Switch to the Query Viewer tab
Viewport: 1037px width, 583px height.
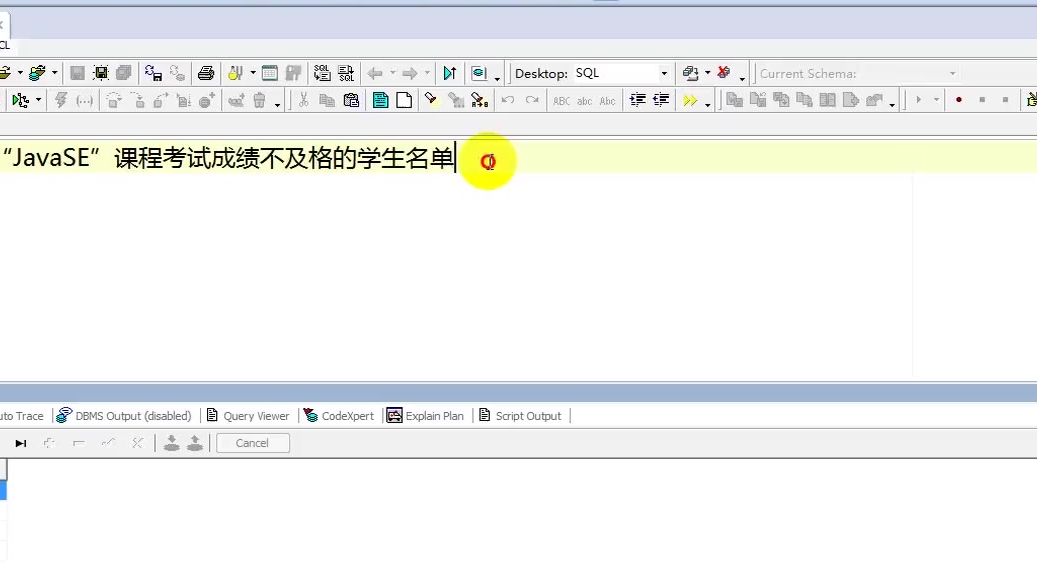pos(248,416)
